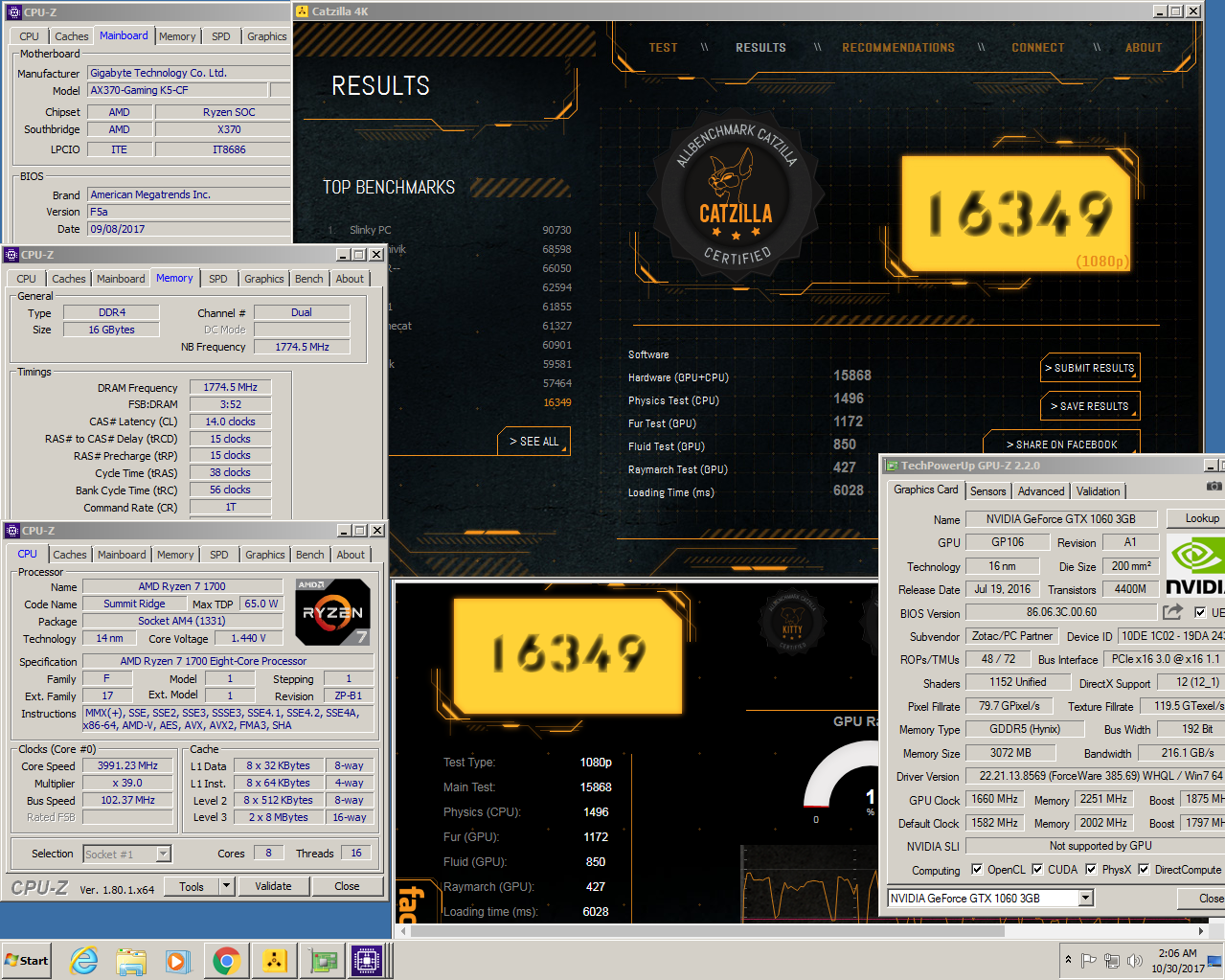1225x980 pixels.
Task: Switch to GPU-Z graphics card taskbar icon
Action: [x=322, y=960]
